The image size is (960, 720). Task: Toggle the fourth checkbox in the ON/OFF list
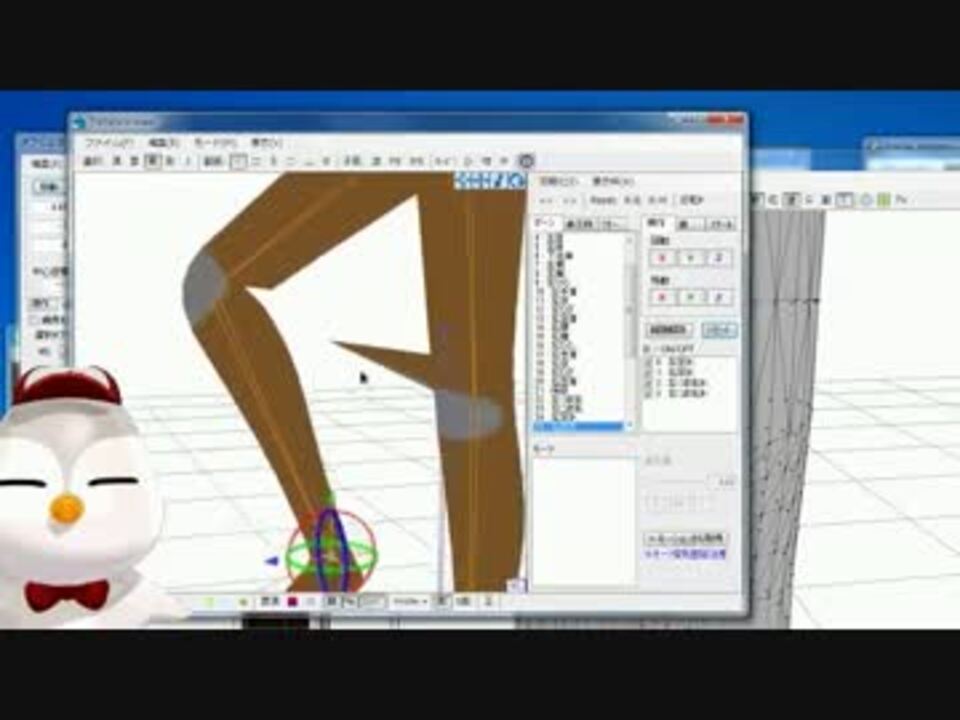(648, 393)
